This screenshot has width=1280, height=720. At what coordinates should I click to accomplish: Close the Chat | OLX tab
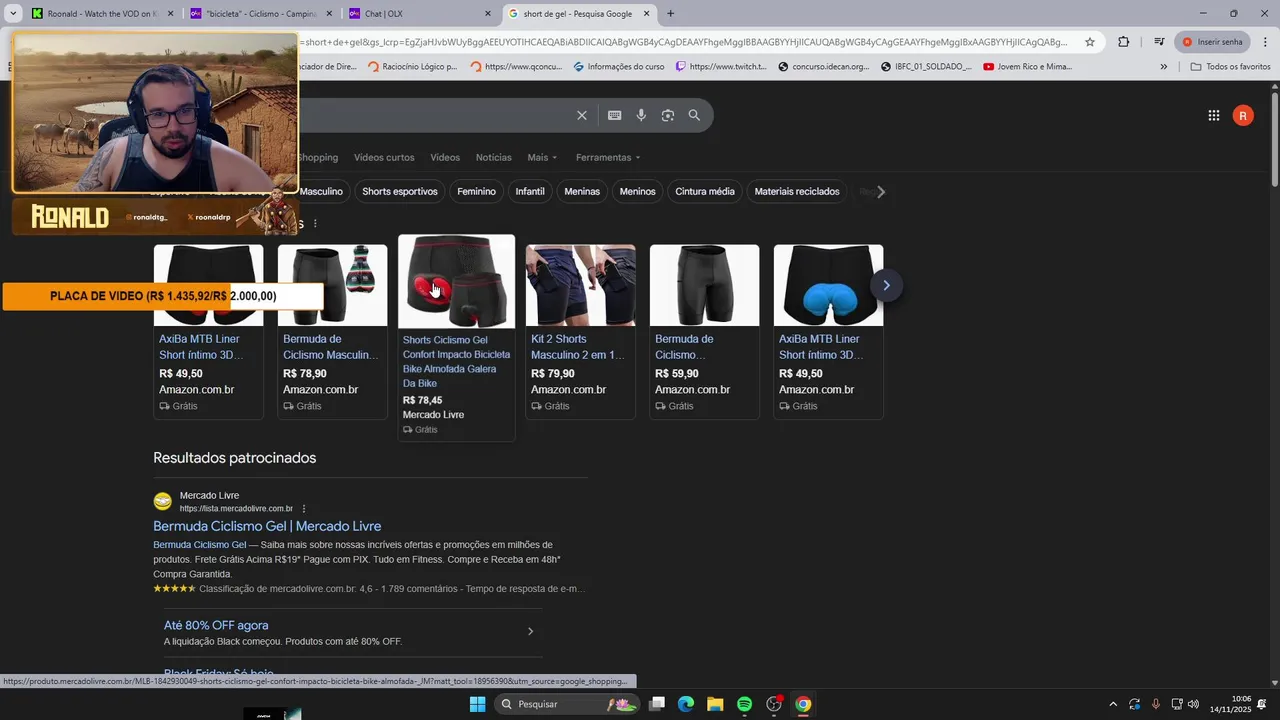click(x=487, y=14)
